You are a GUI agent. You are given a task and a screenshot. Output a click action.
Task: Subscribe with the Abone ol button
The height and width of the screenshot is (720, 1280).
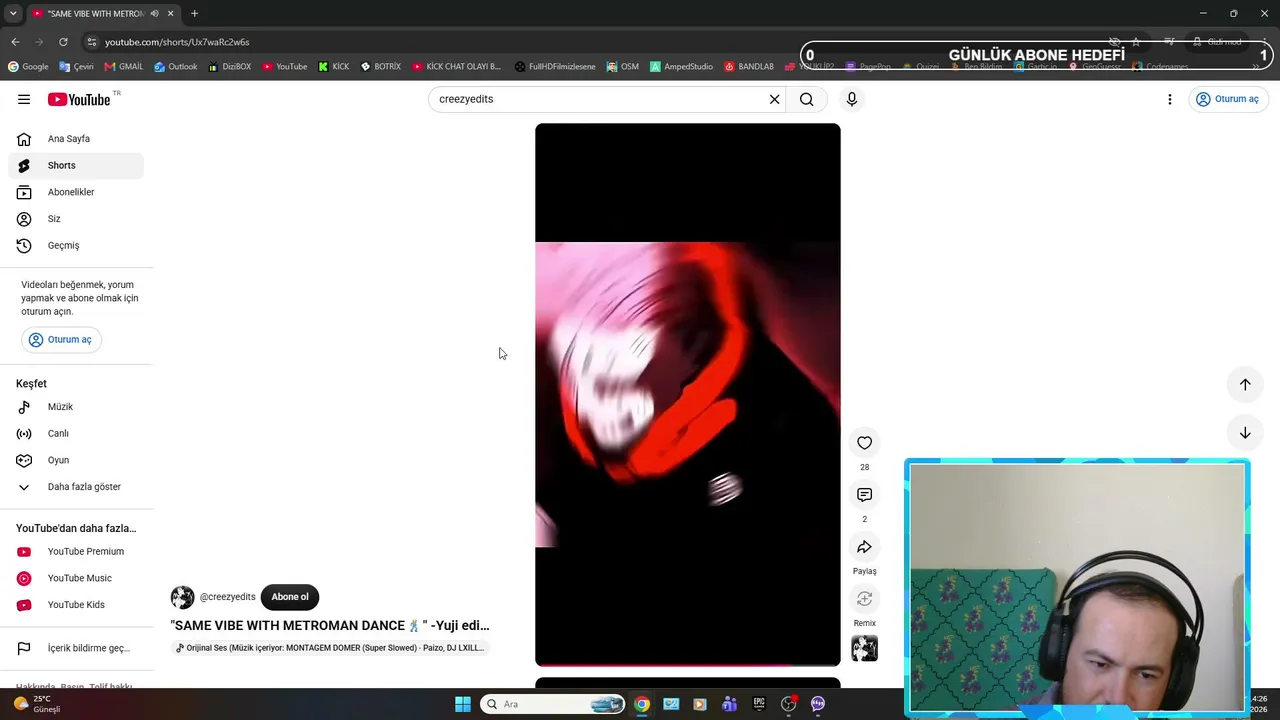tap(290, 597)
